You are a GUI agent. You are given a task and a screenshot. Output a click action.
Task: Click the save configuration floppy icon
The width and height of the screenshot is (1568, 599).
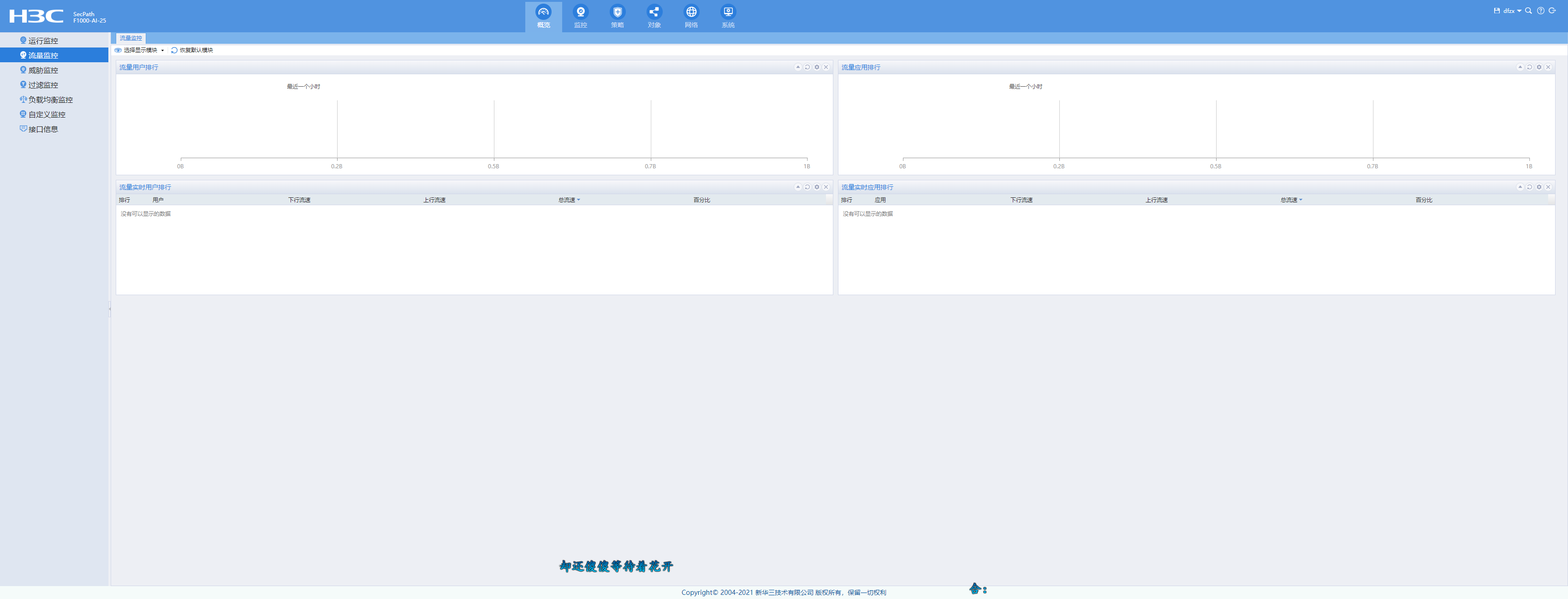(1497, 10)
